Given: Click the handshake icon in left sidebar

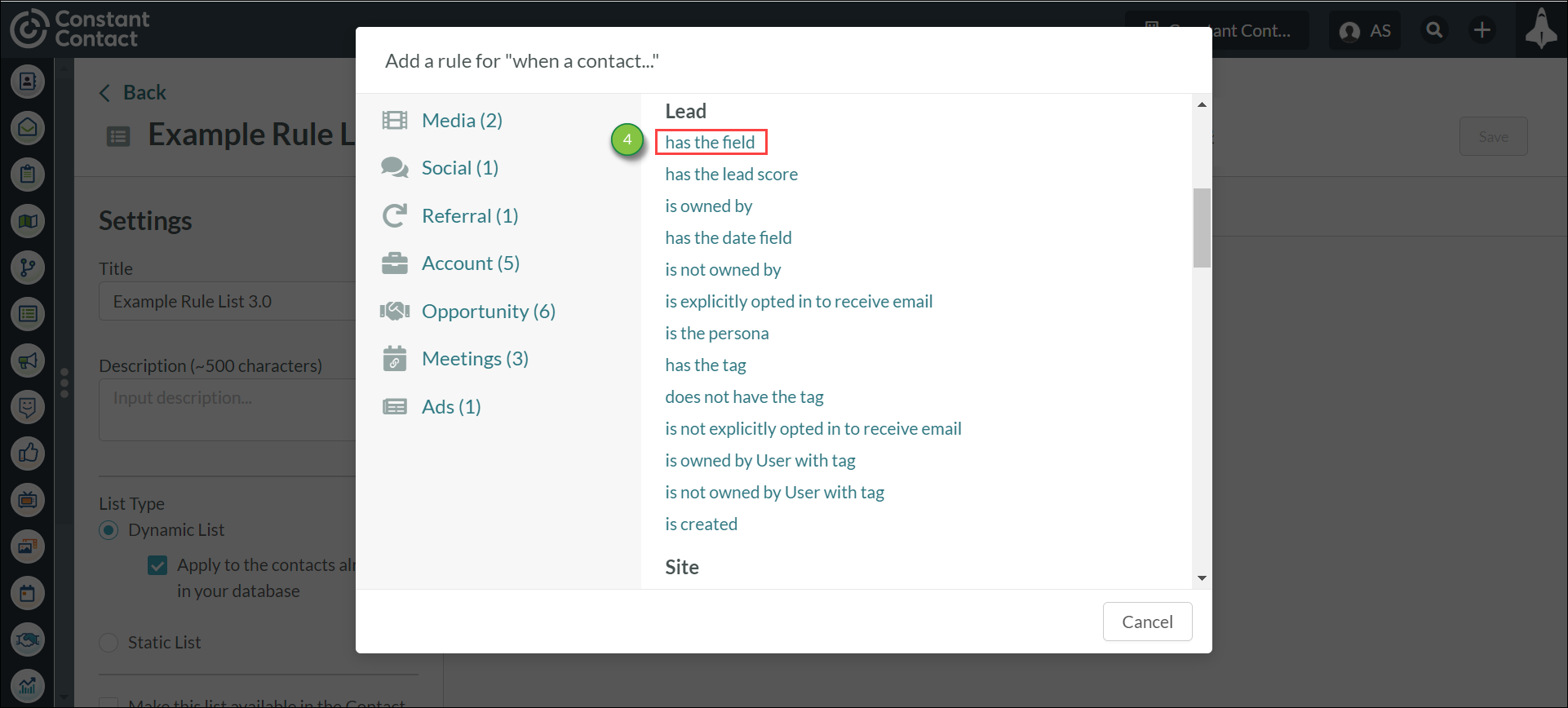Looking at the screenshot, I should pos(28,639).
